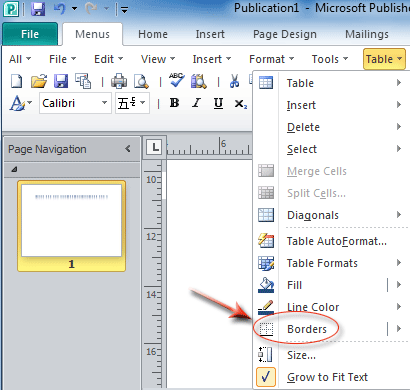This screenshot has width=410, height=390.
Task: Run the ABC Spelling check icon
Action: pyautogui.click(x=177, y=80)
